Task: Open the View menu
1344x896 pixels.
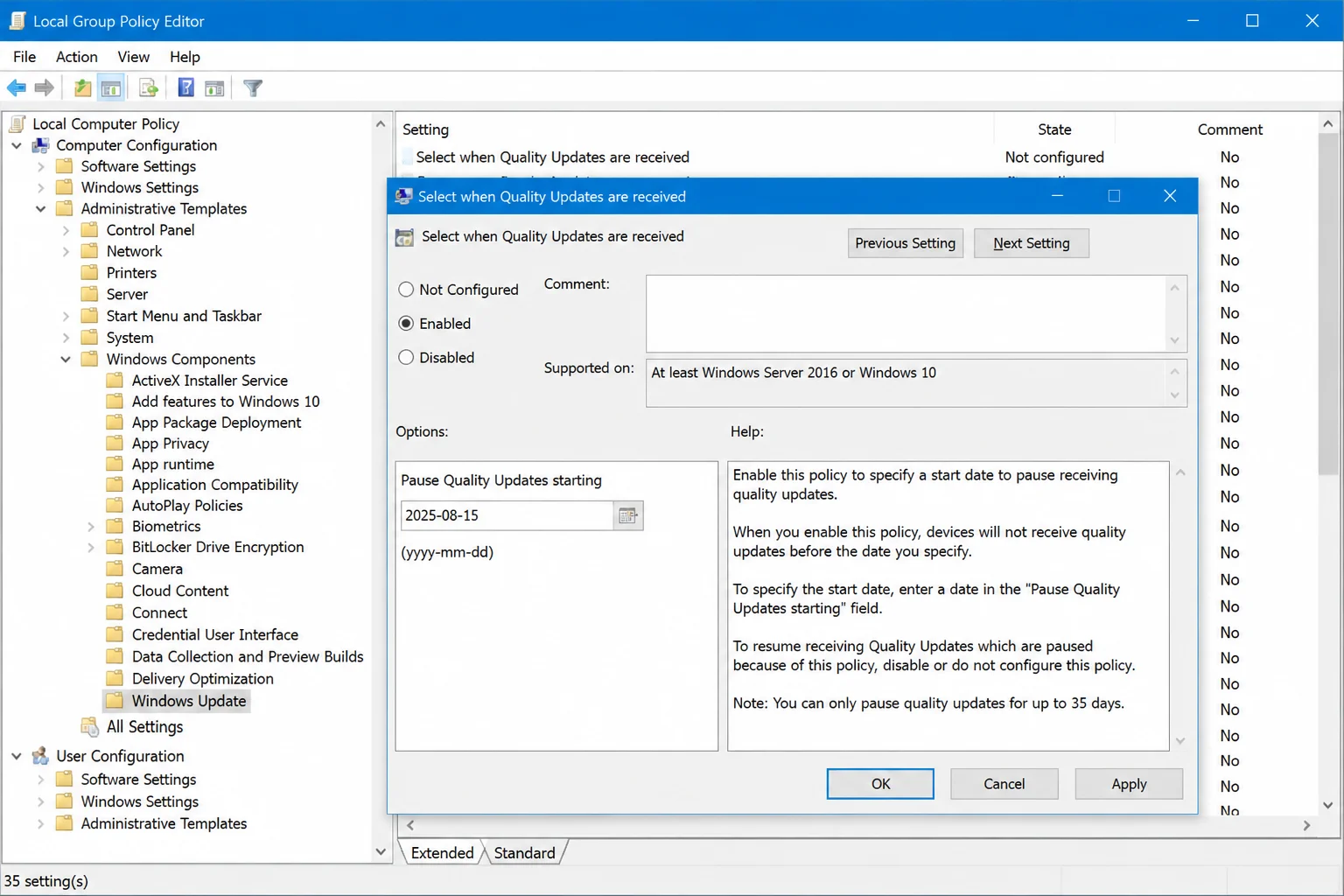Action: tap(134, 57)
